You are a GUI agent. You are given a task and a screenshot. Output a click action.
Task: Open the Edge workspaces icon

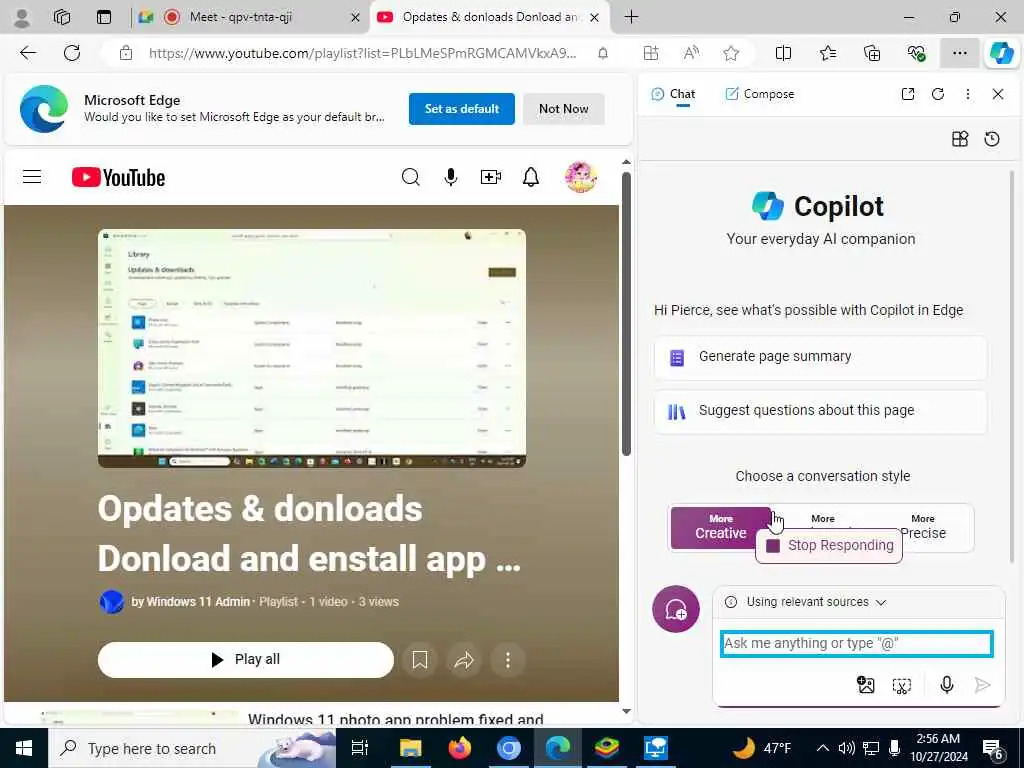62,17
